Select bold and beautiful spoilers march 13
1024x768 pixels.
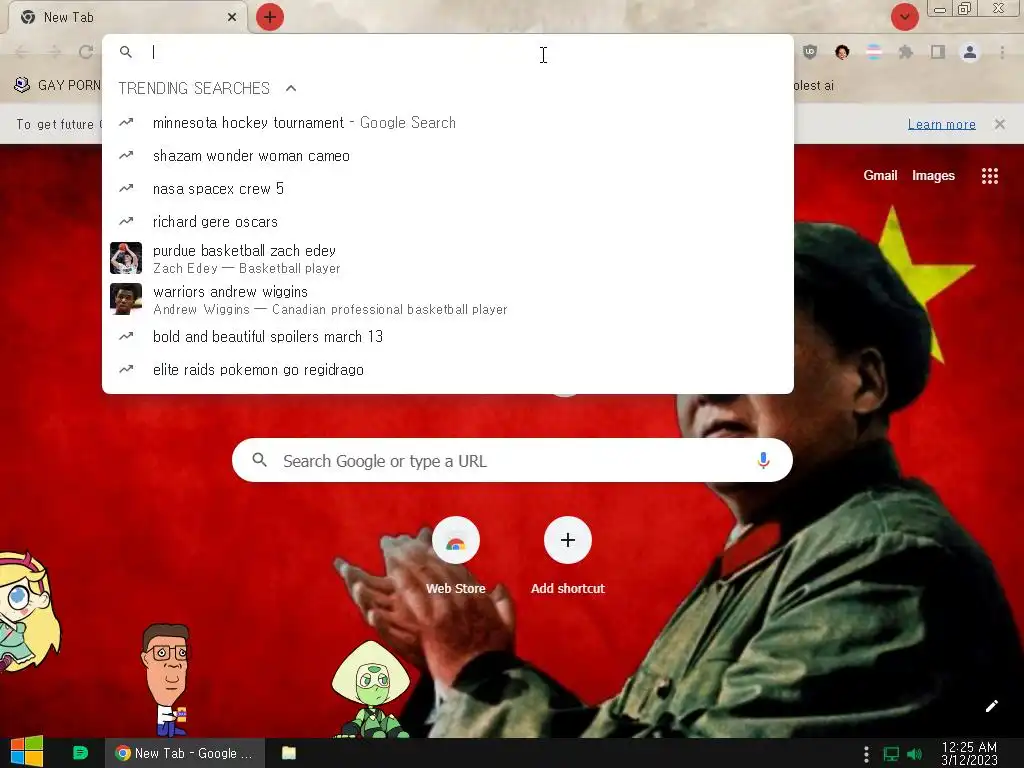tap(448, 336)
